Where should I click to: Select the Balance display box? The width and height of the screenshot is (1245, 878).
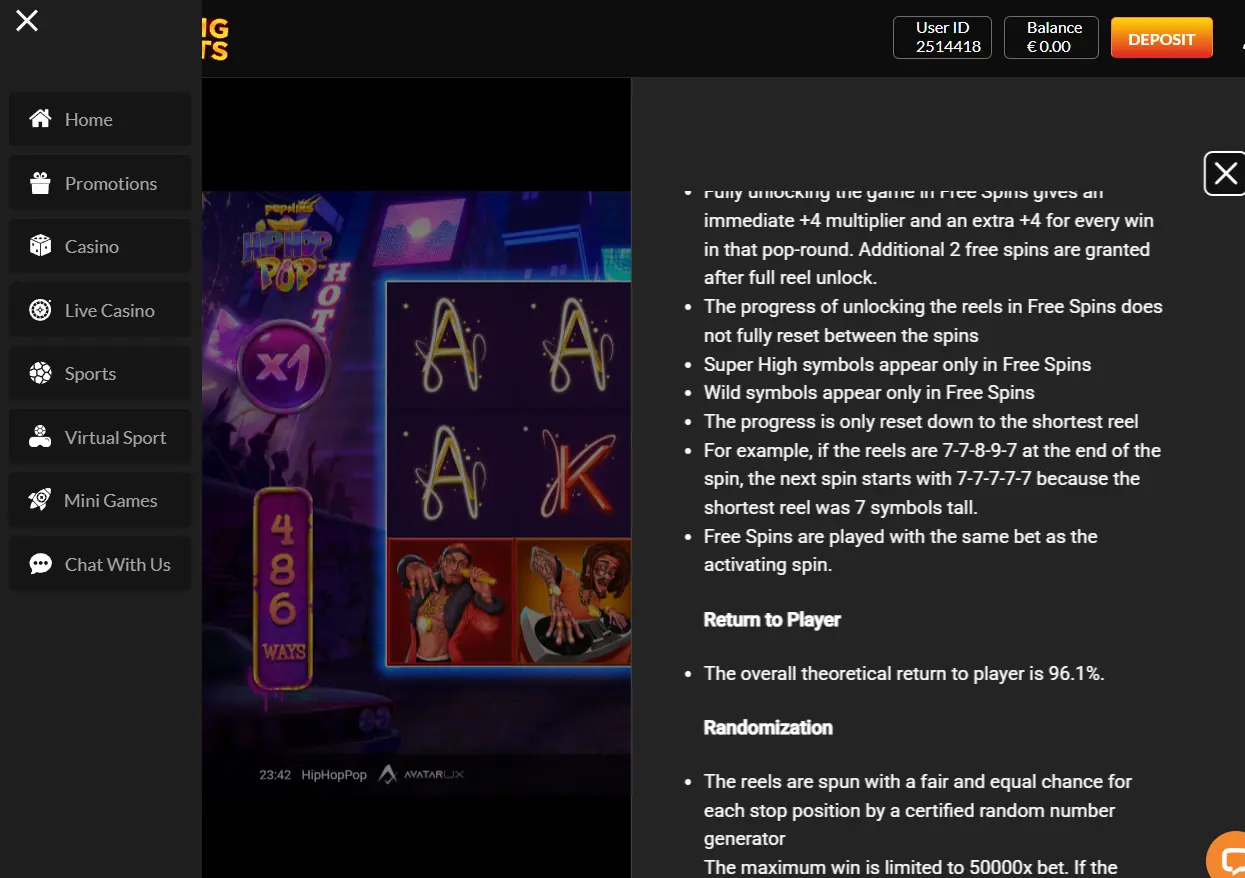pos(1050,38)
